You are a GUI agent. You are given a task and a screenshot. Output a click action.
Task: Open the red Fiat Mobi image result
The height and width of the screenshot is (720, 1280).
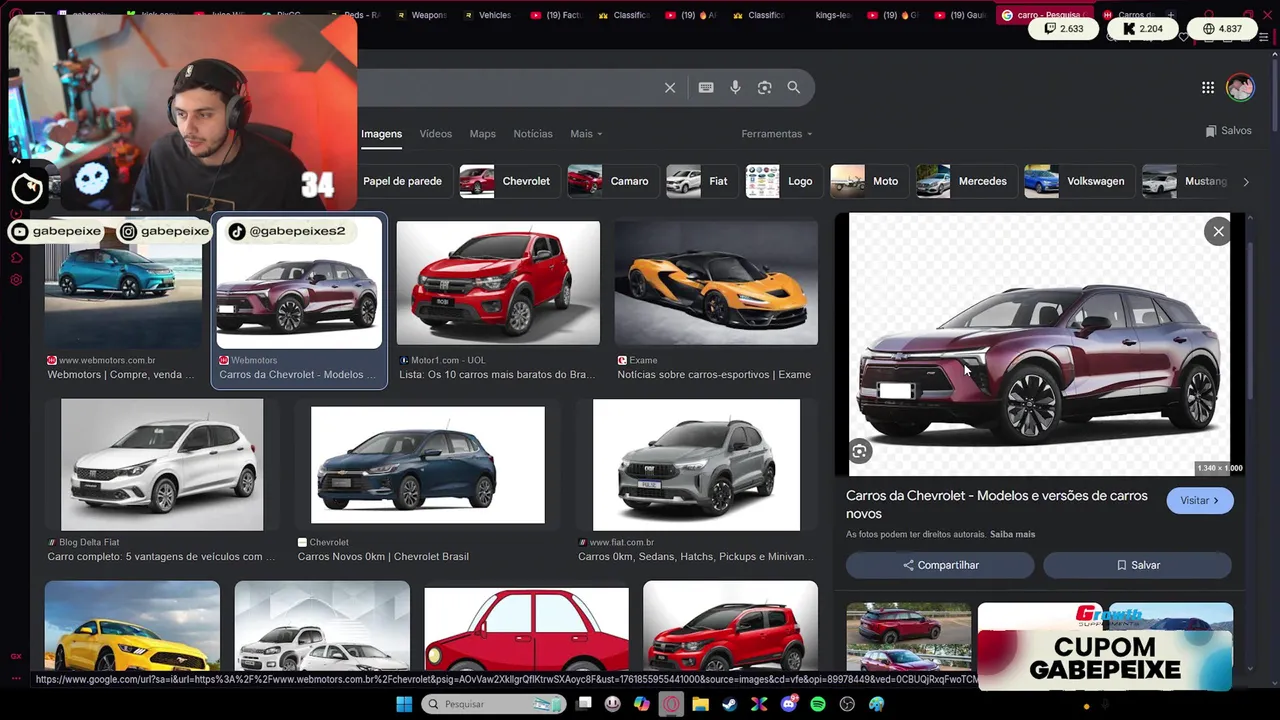(x=498, y=283)
